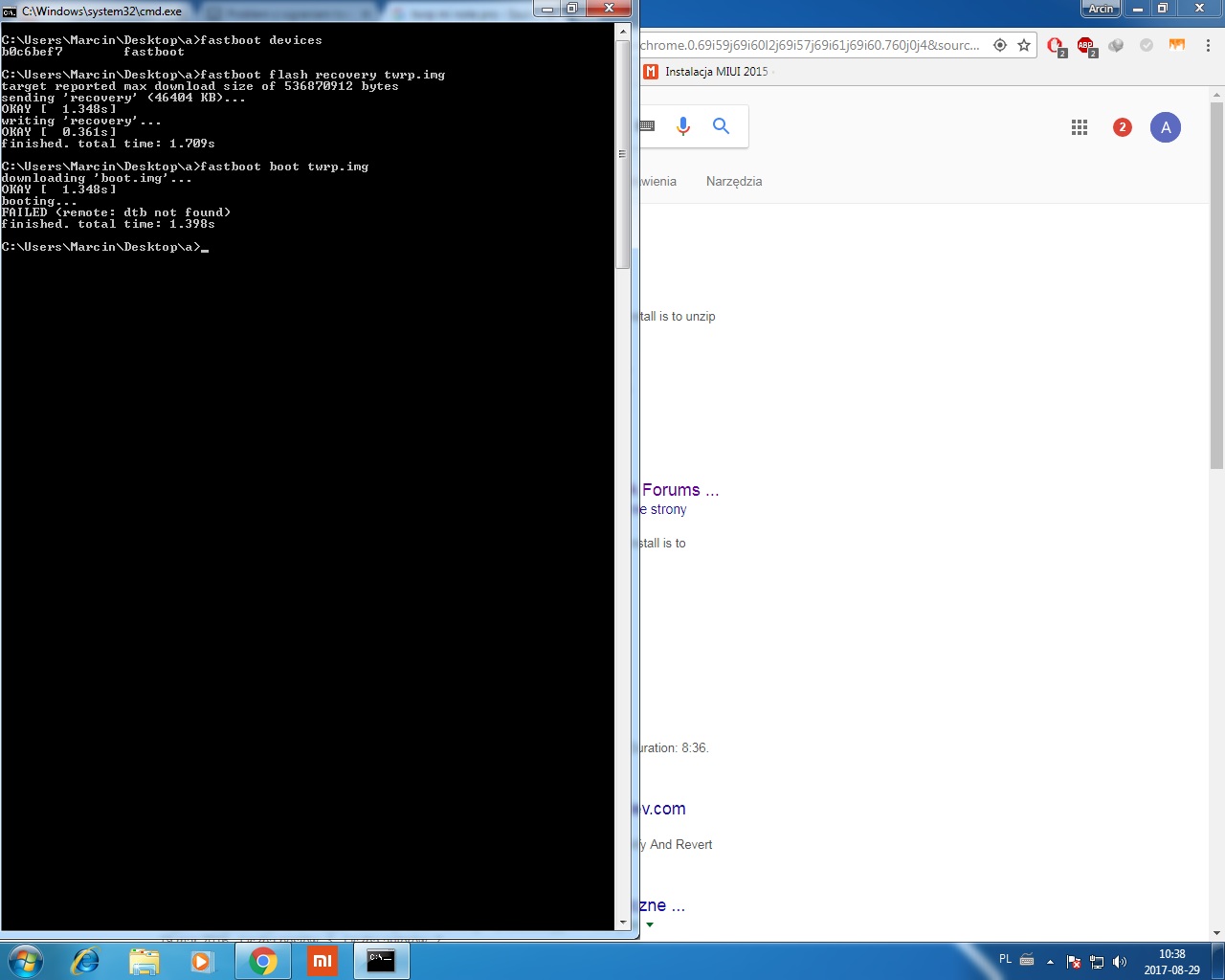This screenshot has height=980, width=1225.
Task: Open the Mi app from the taskbar
Action: (323, 961)
